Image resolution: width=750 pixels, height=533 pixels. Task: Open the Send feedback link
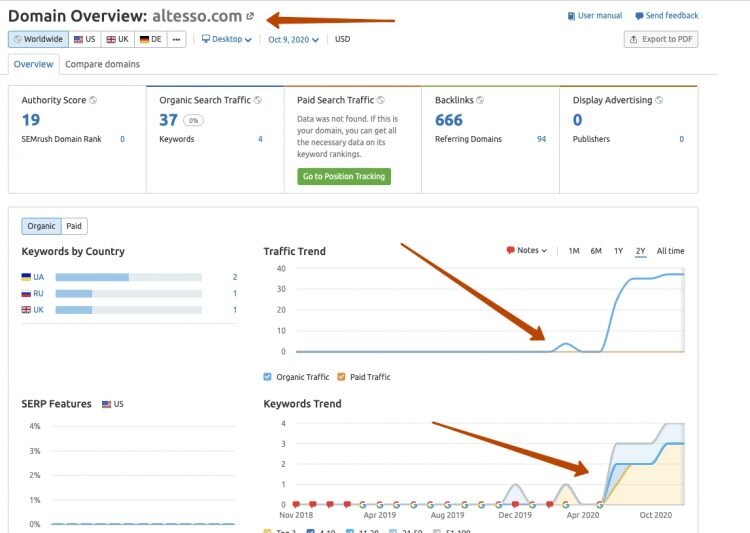pos(672,16)
